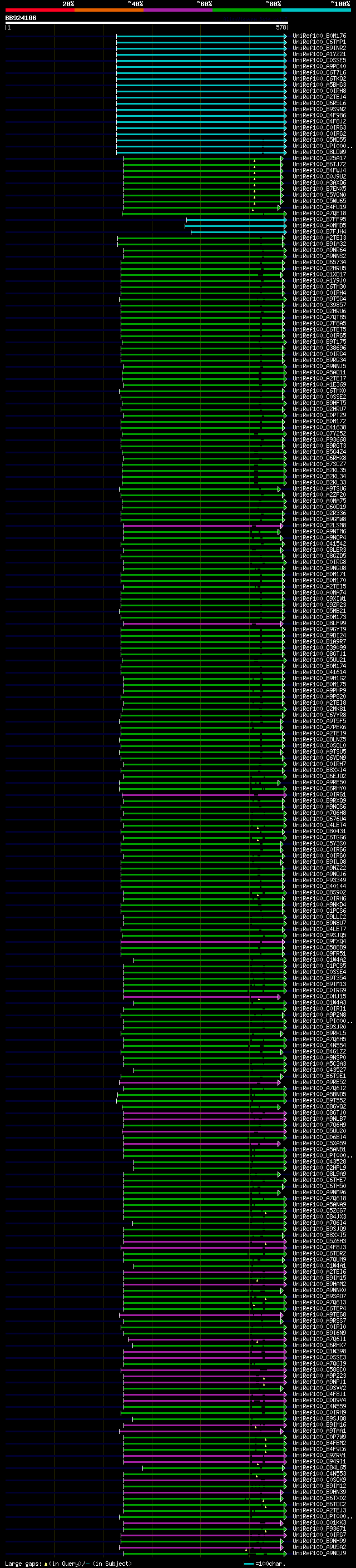Select the UniRef100_Q9SVV2 label
356x1568 pixels.
coord(319,1388)
